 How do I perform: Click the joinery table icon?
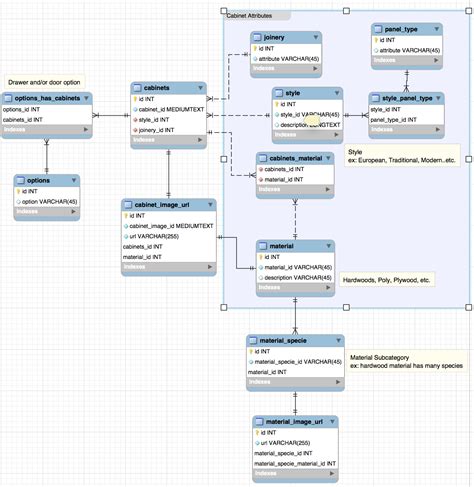(257, 38)
